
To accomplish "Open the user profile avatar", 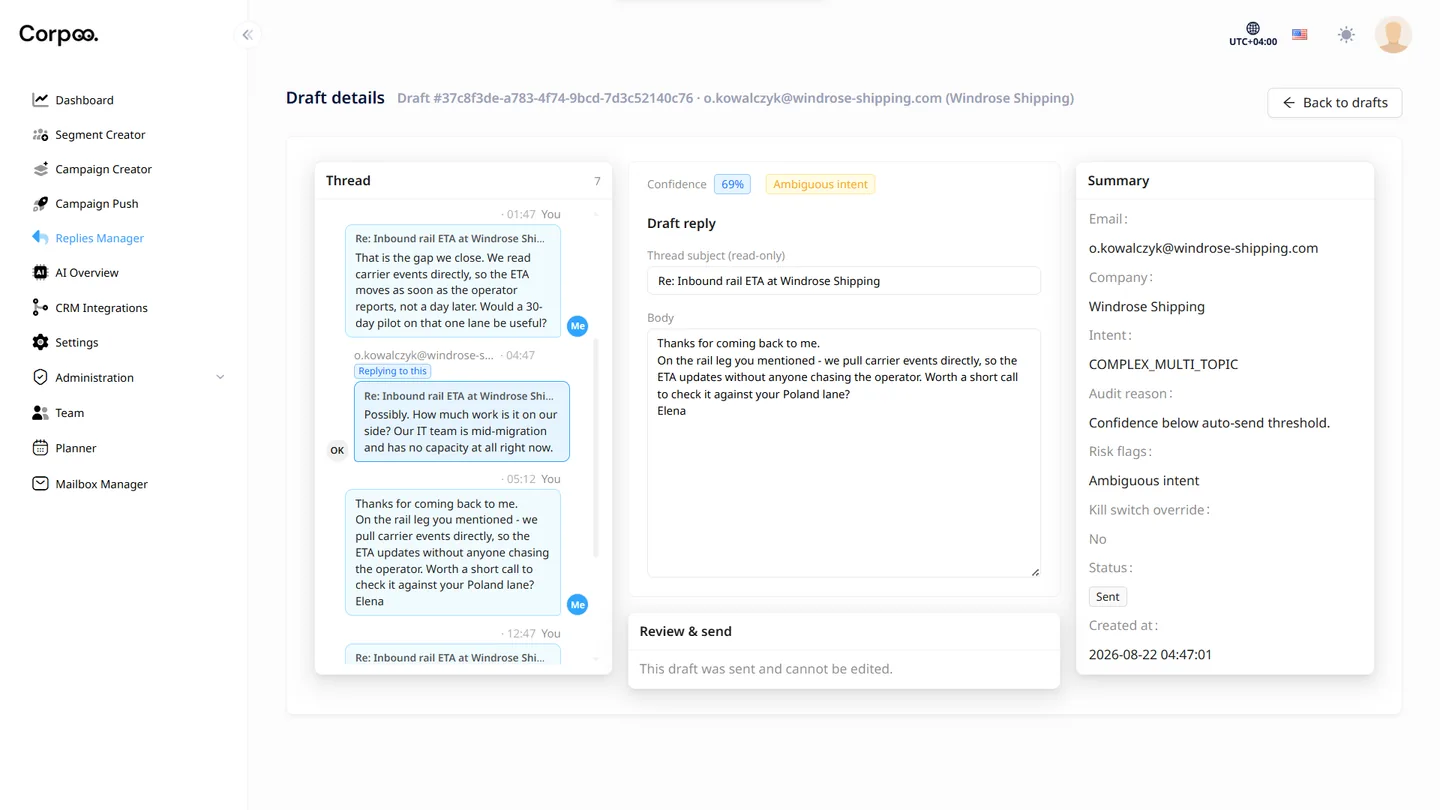I will [x=1393, y=35].
